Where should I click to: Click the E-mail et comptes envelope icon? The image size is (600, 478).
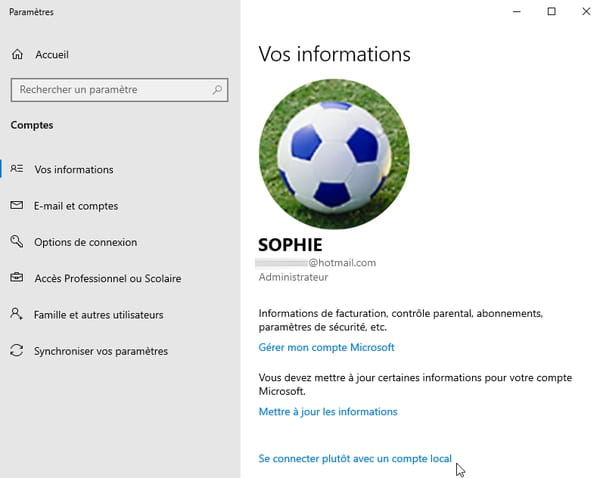[x=16, y=205]
